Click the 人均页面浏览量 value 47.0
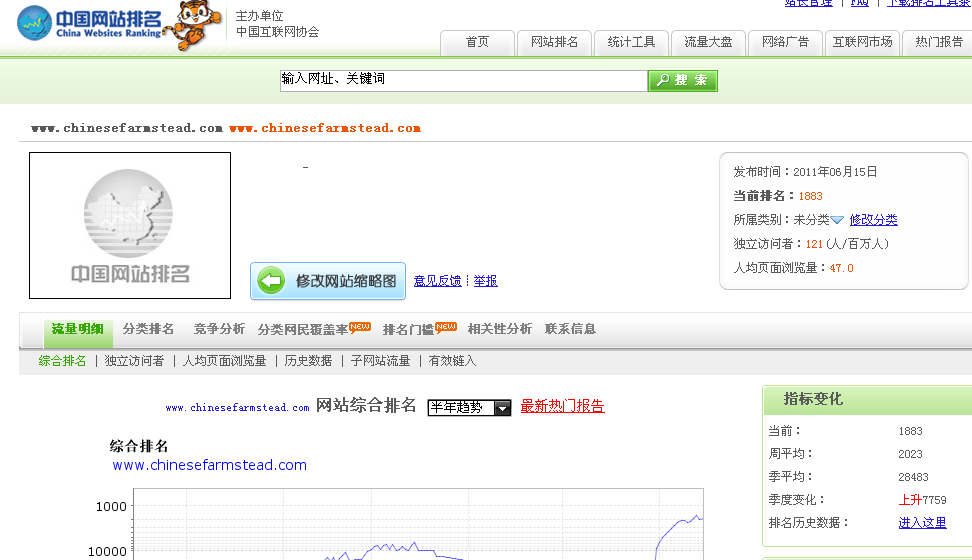 click(841, 269)
